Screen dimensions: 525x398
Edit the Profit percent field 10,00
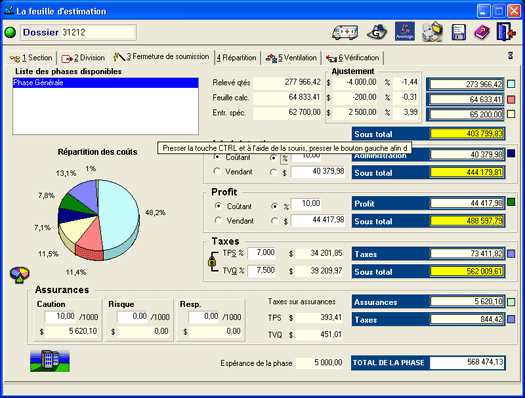306,204
